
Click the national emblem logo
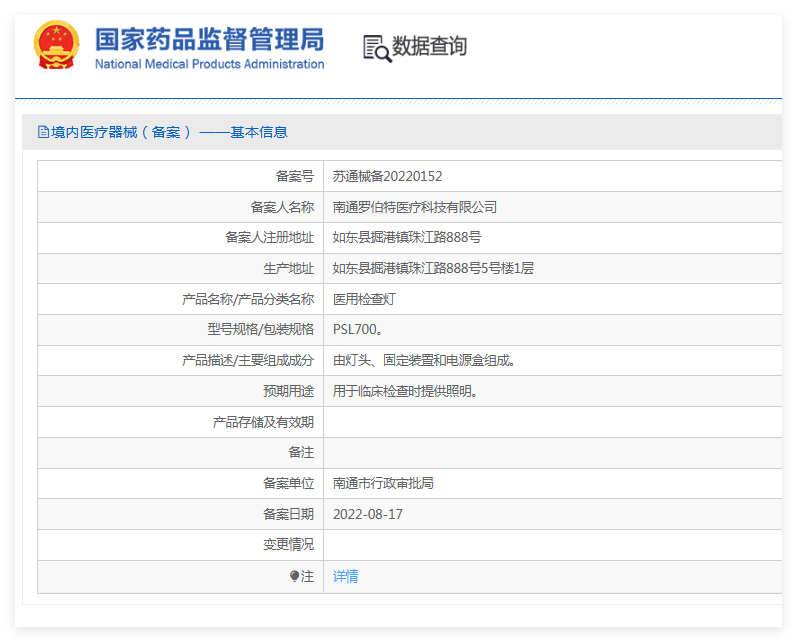(x=56, y=45)
